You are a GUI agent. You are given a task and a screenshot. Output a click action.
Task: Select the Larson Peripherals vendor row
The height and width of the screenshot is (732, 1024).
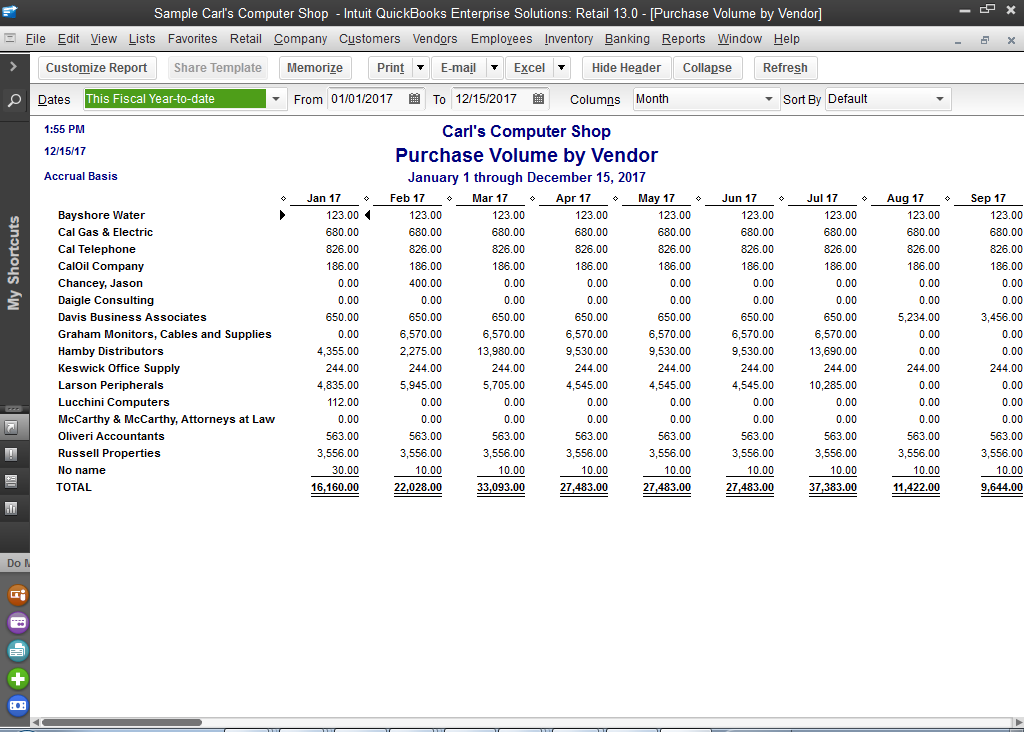pyautogui.click(x=110, y=385)
